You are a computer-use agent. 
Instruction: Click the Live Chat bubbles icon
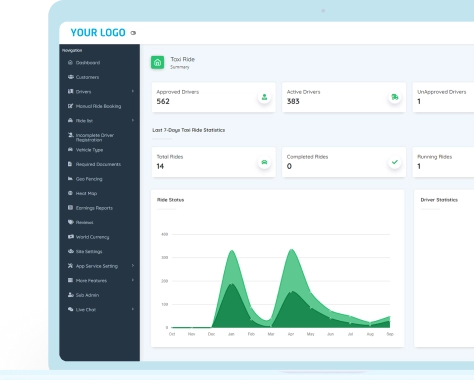[70, 309]
